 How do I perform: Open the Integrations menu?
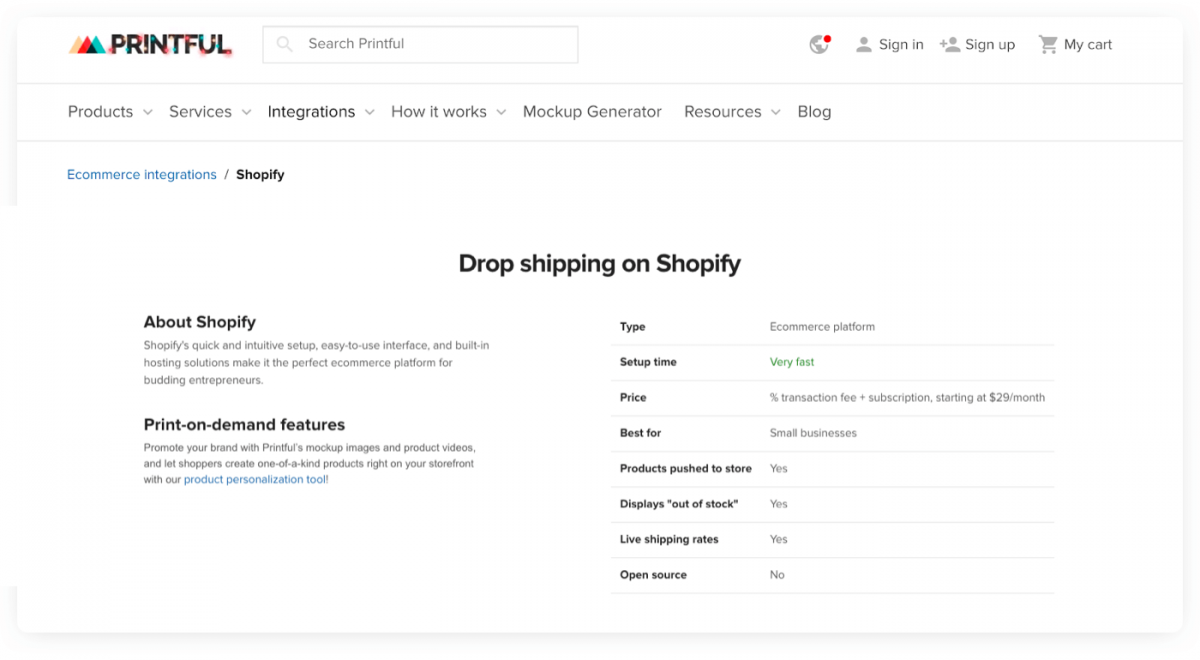[x=311, y=112]
